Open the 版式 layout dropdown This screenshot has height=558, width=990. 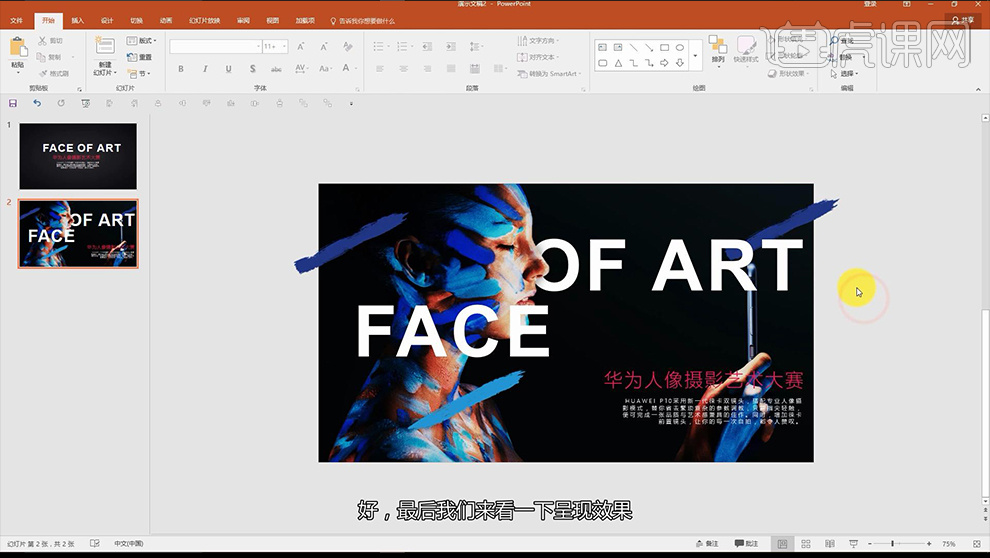(141, 40)
